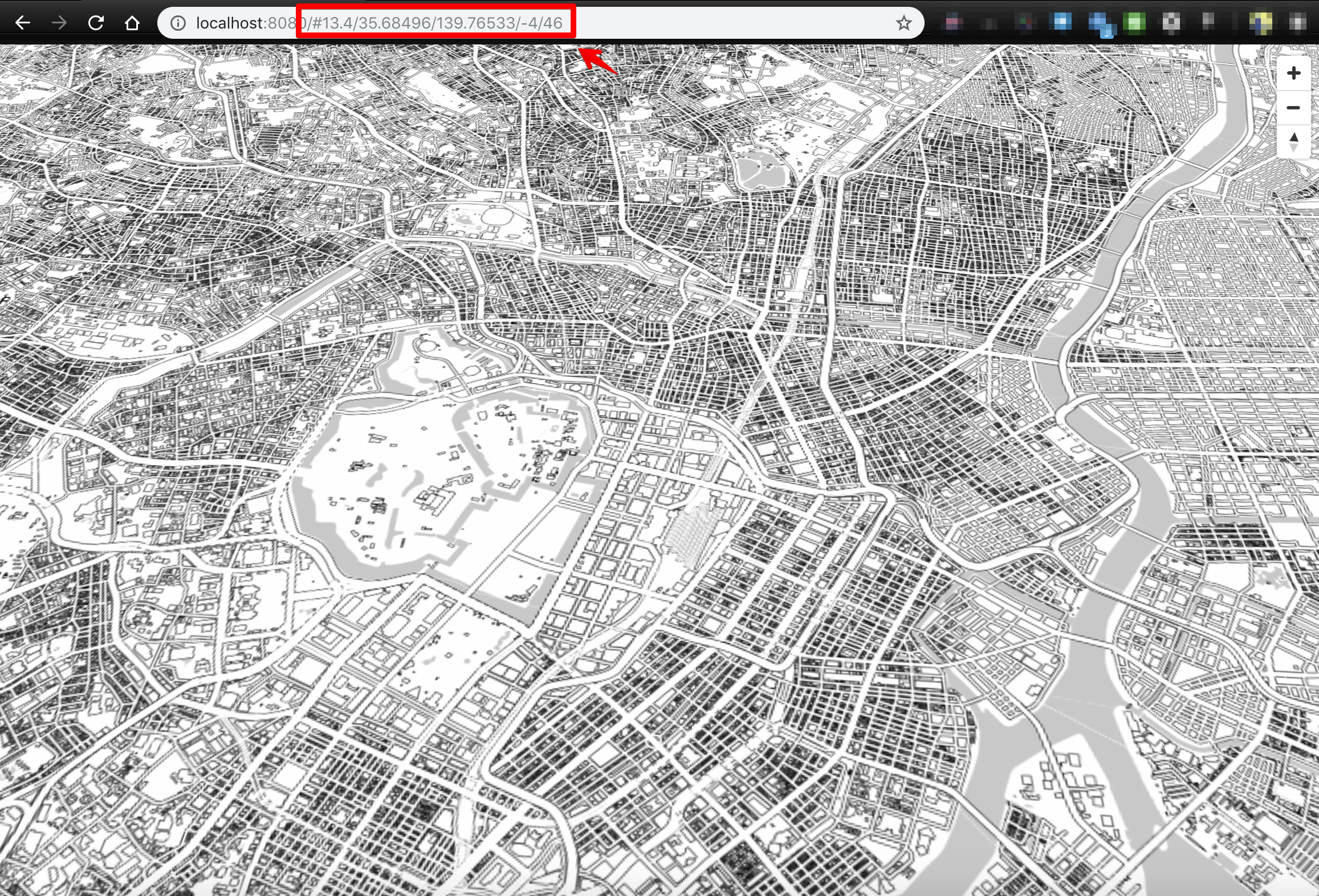Go back to the previous page
The image size is (1319, 896).
click(x=23, y=23)
